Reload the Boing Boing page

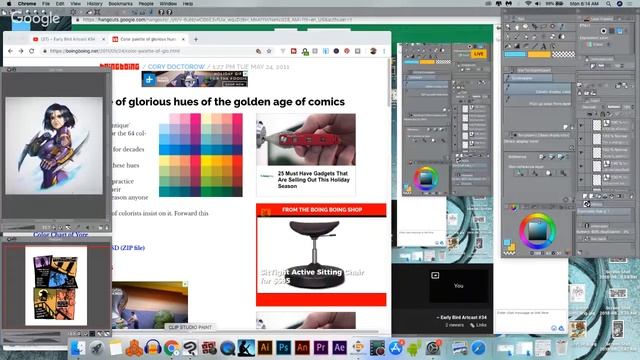(x=31, y=51)
